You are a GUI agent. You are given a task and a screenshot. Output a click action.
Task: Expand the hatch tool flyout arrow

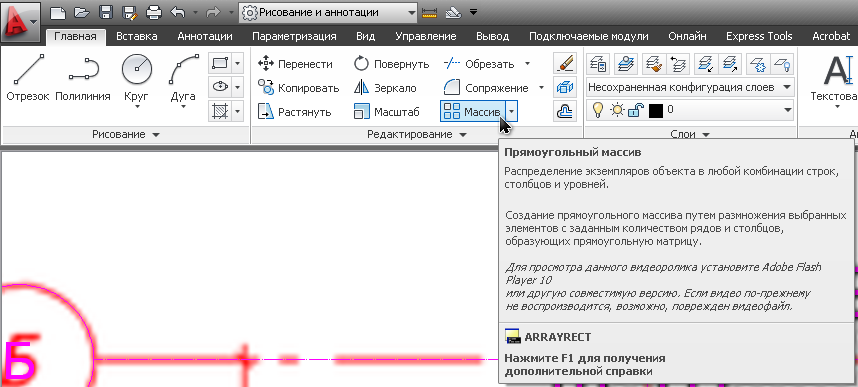click(x=236, y=111)
